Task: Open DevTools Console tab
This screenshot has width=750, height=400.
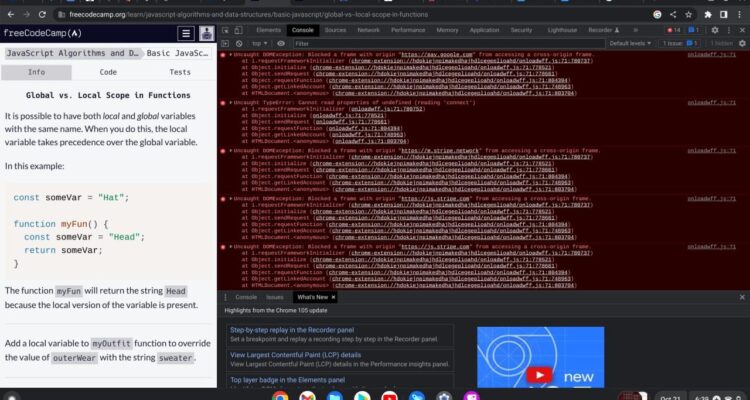Action: pos(302,30)
